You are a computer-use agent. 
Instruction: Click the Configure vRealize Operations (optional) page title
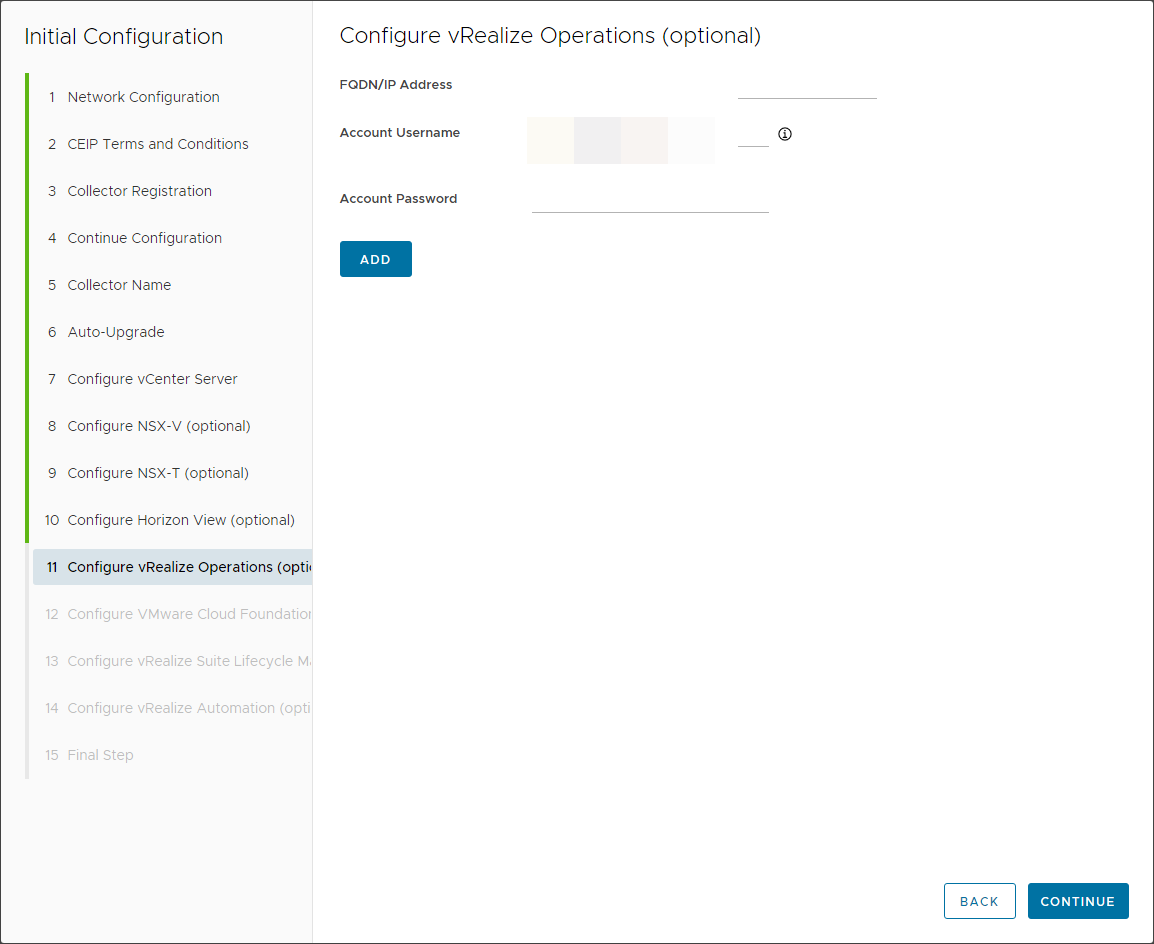point(550,35)
